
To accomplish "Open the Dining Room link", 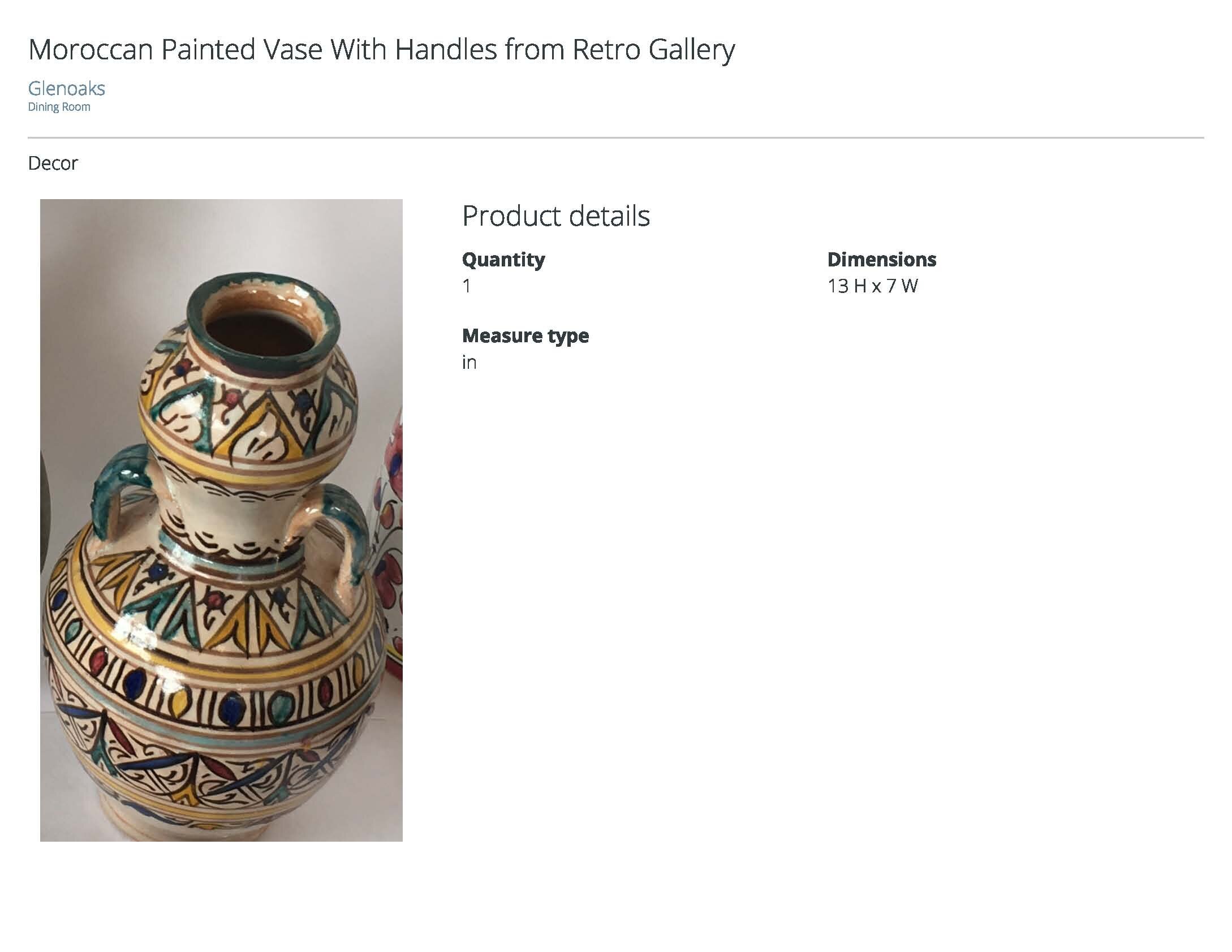I will 59,107.
